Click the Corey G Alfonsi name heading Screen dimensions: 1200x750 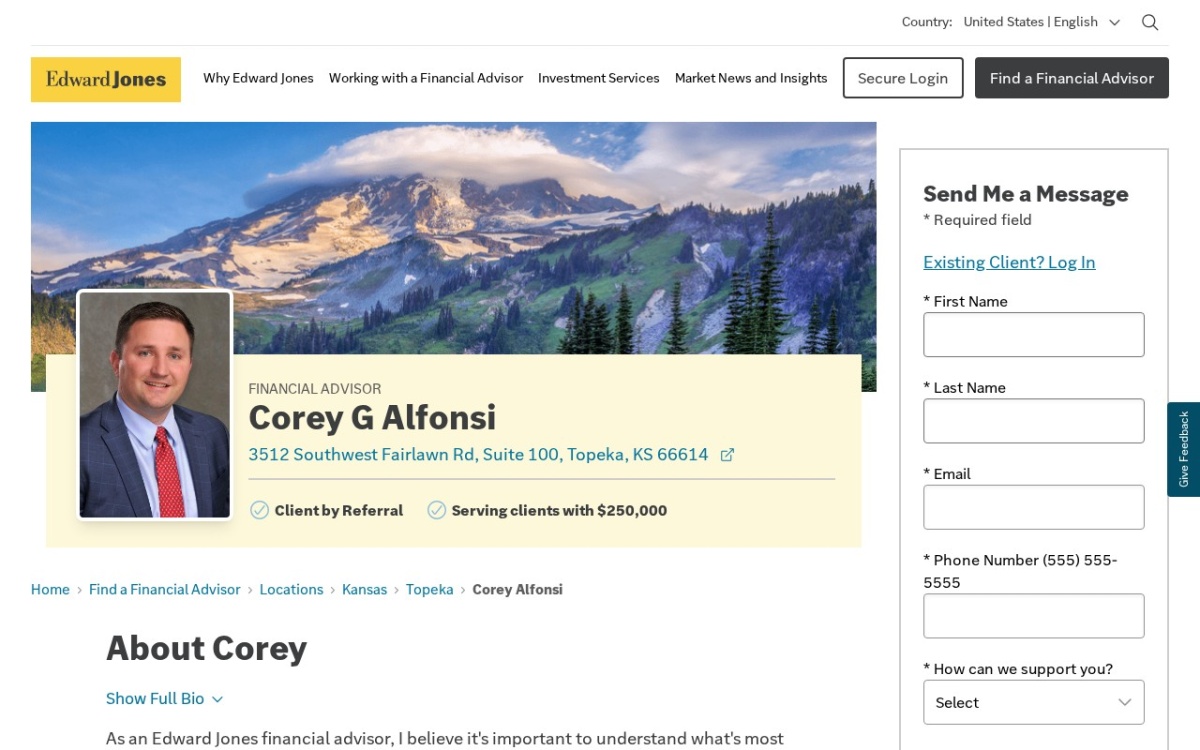[372, 417]
